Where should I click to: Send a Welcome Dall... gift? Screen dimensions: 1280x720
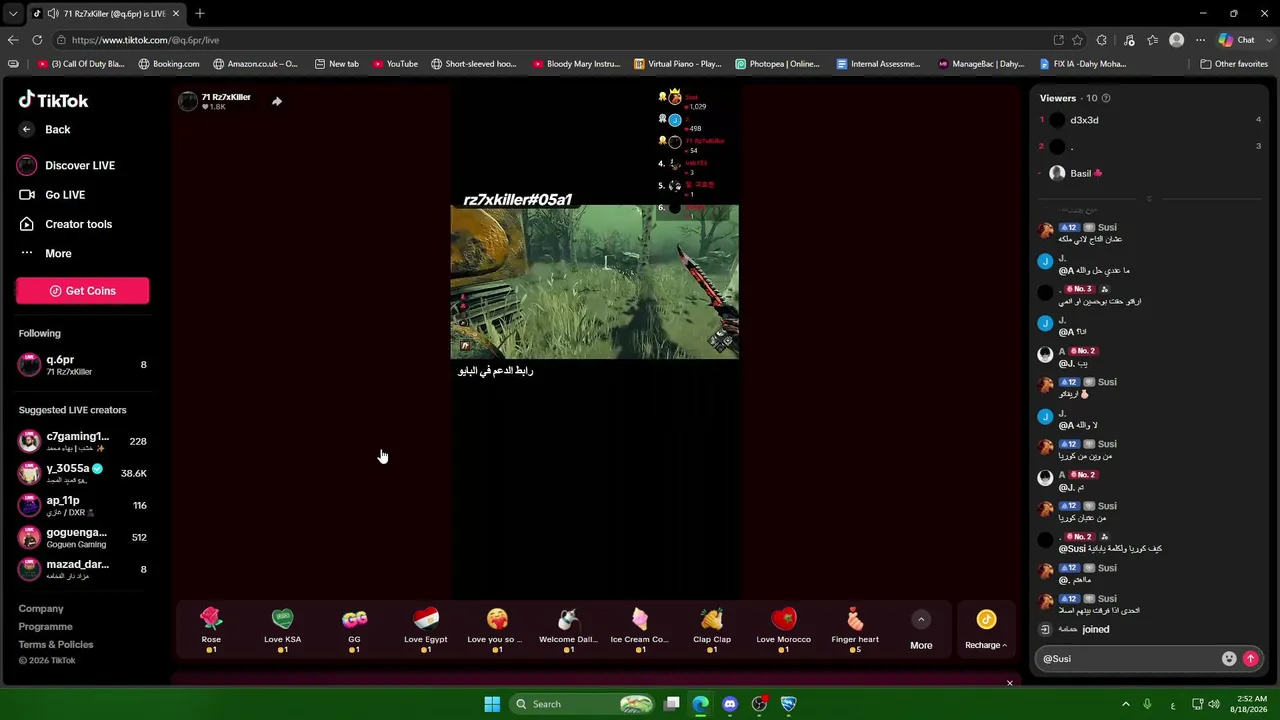click(568, 630)
